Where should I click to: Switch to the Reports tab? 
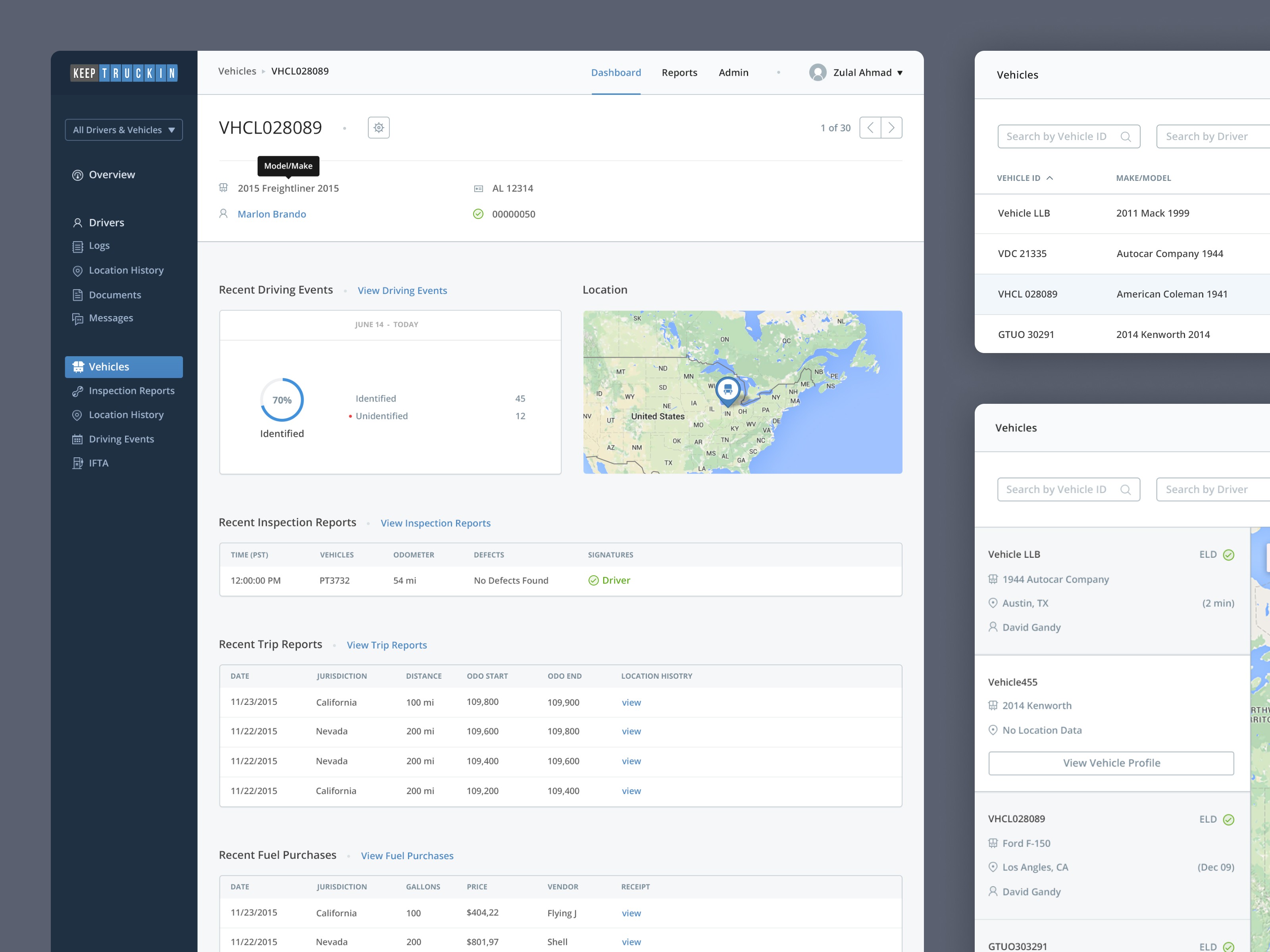pos(679,72)
